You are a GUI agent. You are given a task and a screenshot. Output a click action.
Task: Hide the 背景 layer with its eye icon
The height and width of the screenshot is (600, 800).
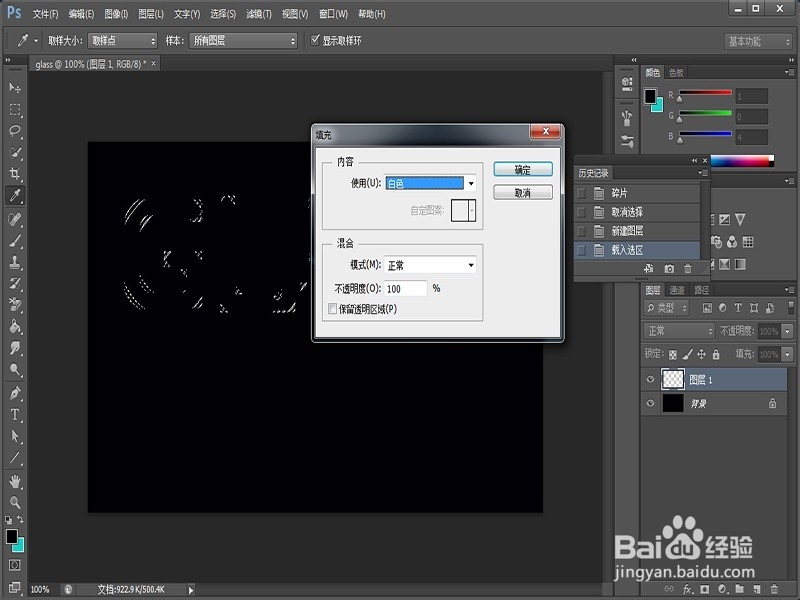(650, 403)
